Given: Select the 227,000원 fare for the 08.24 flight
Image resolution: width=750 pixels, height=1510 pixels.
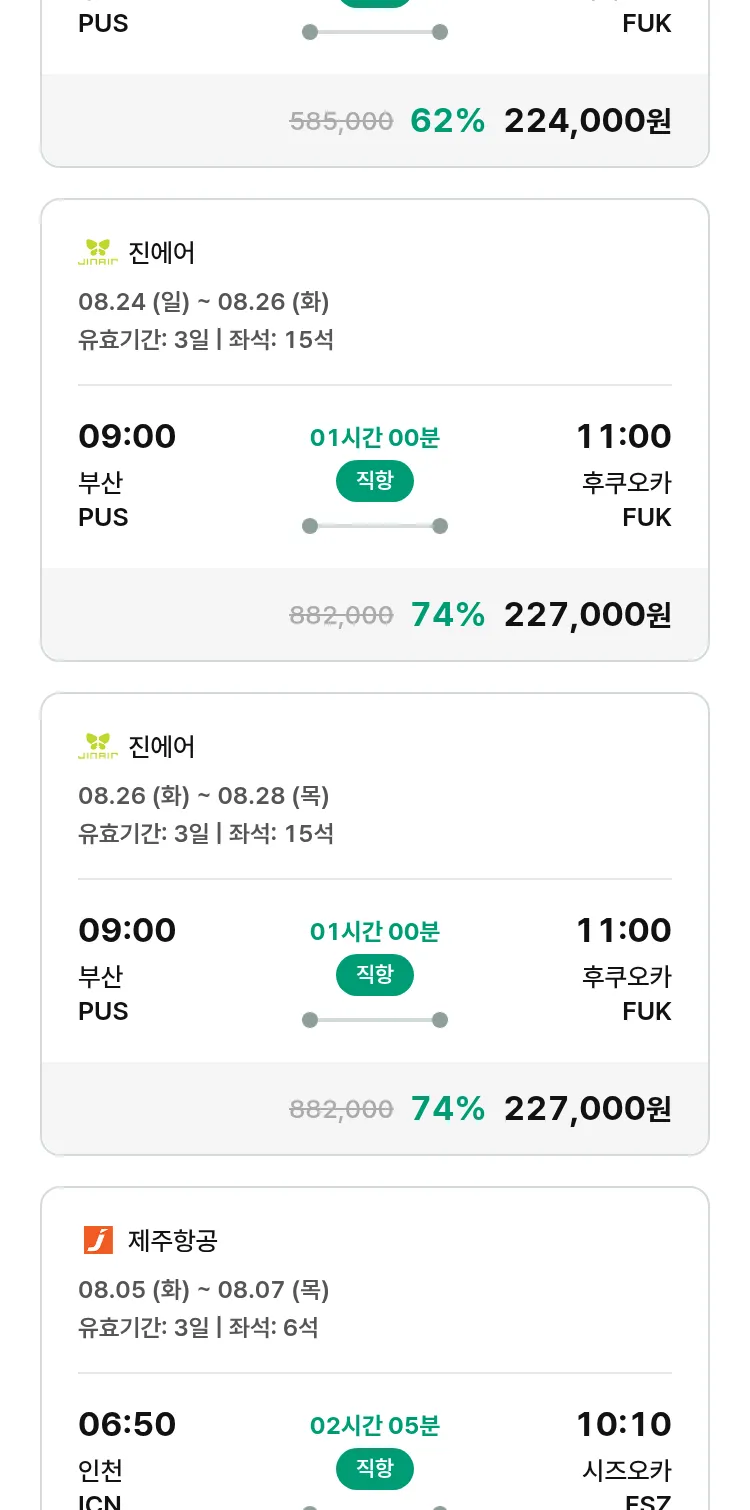Looking at the screenshot, I should pyautogui.click(x=587, y=615).
